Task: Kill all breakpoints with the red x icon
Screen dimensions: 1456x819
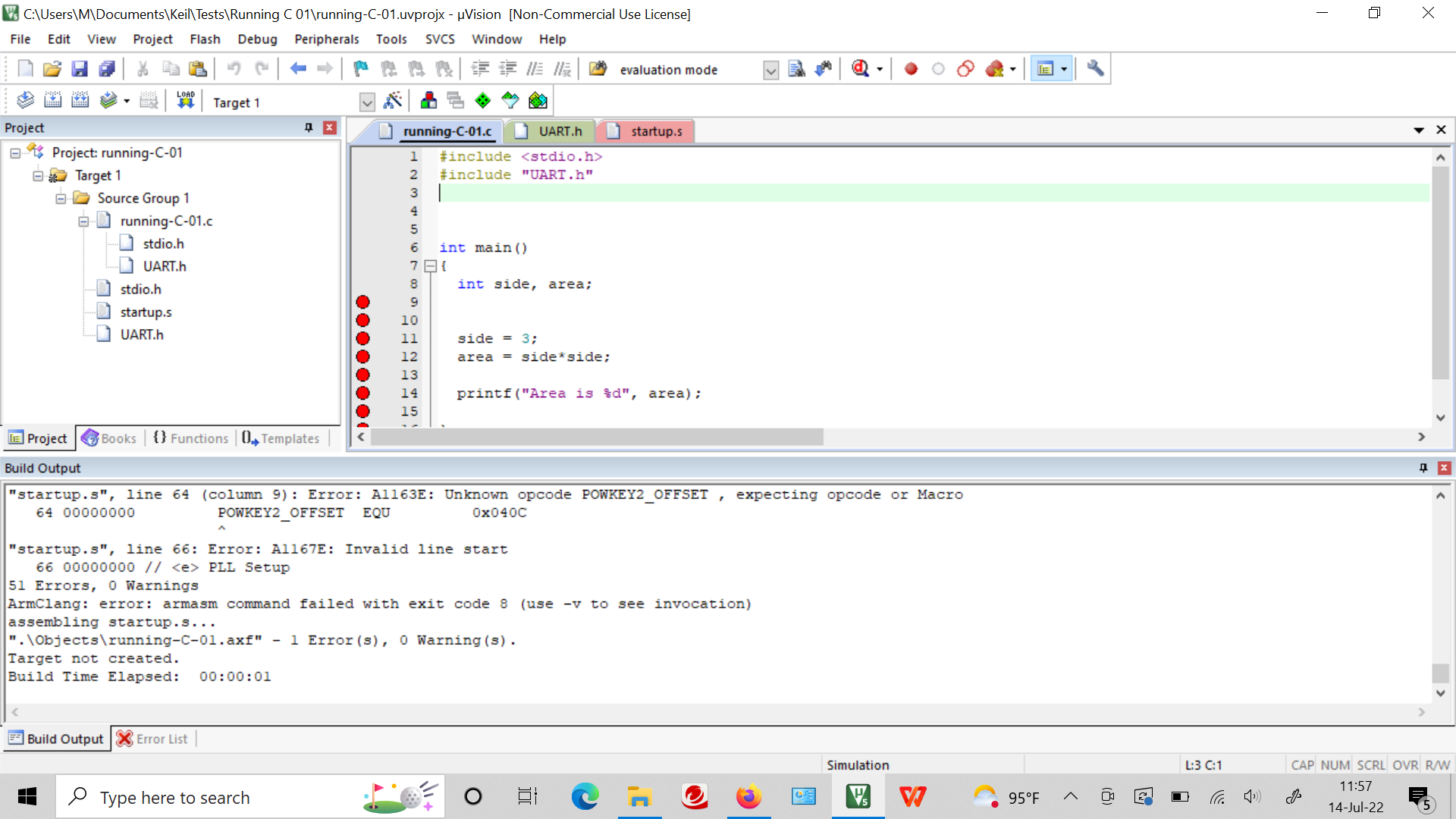Action: [x=994, y=69]
